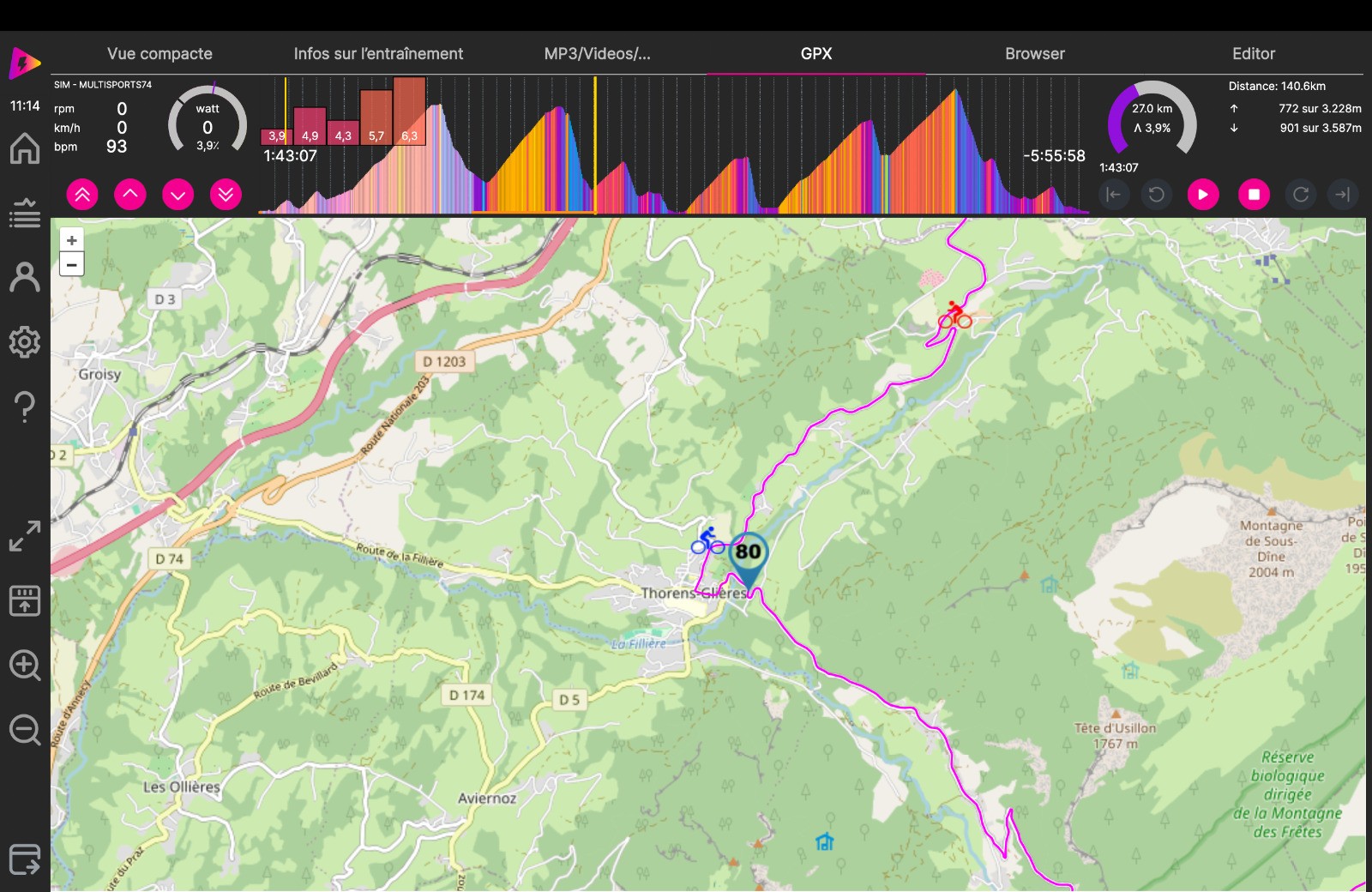The height and width of the screenshot is (892, 1372).
Task: Click the map zoom in plus button
Action: pyautogui.click(x=72, y=241)
